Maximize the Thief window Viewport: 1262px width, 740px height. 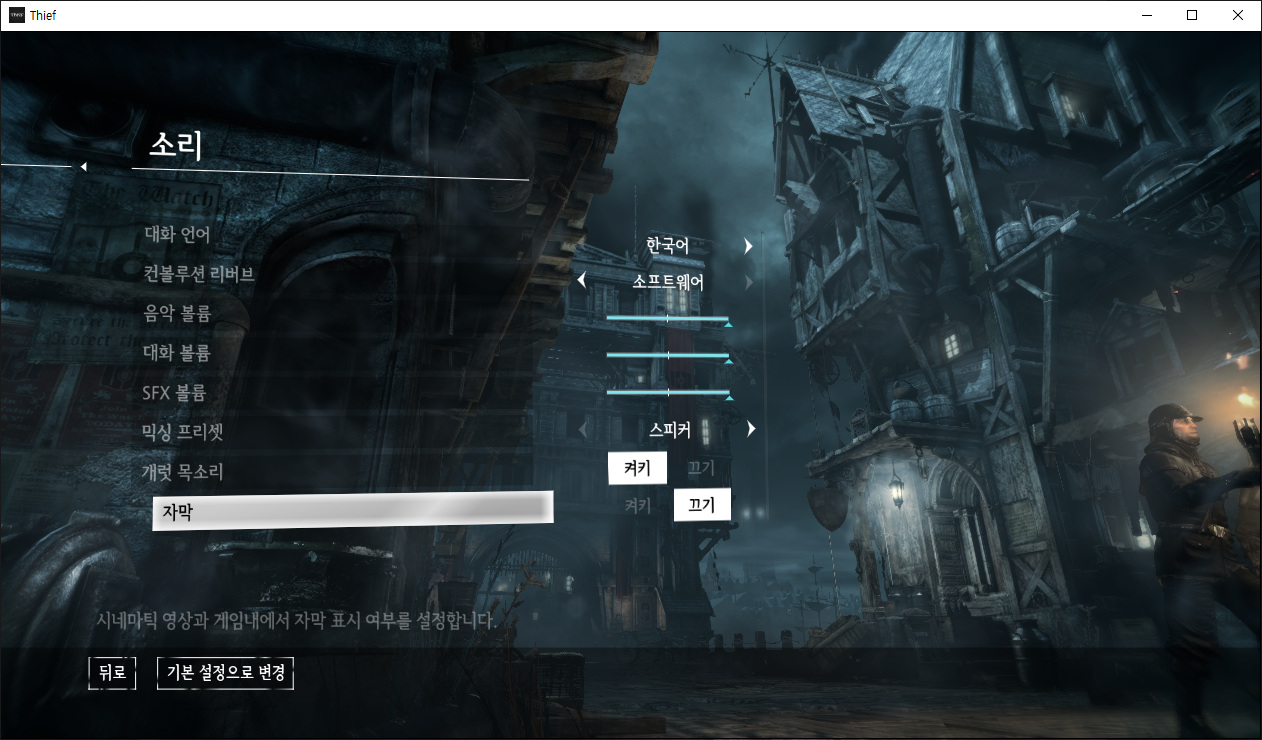pos(1191,15)
